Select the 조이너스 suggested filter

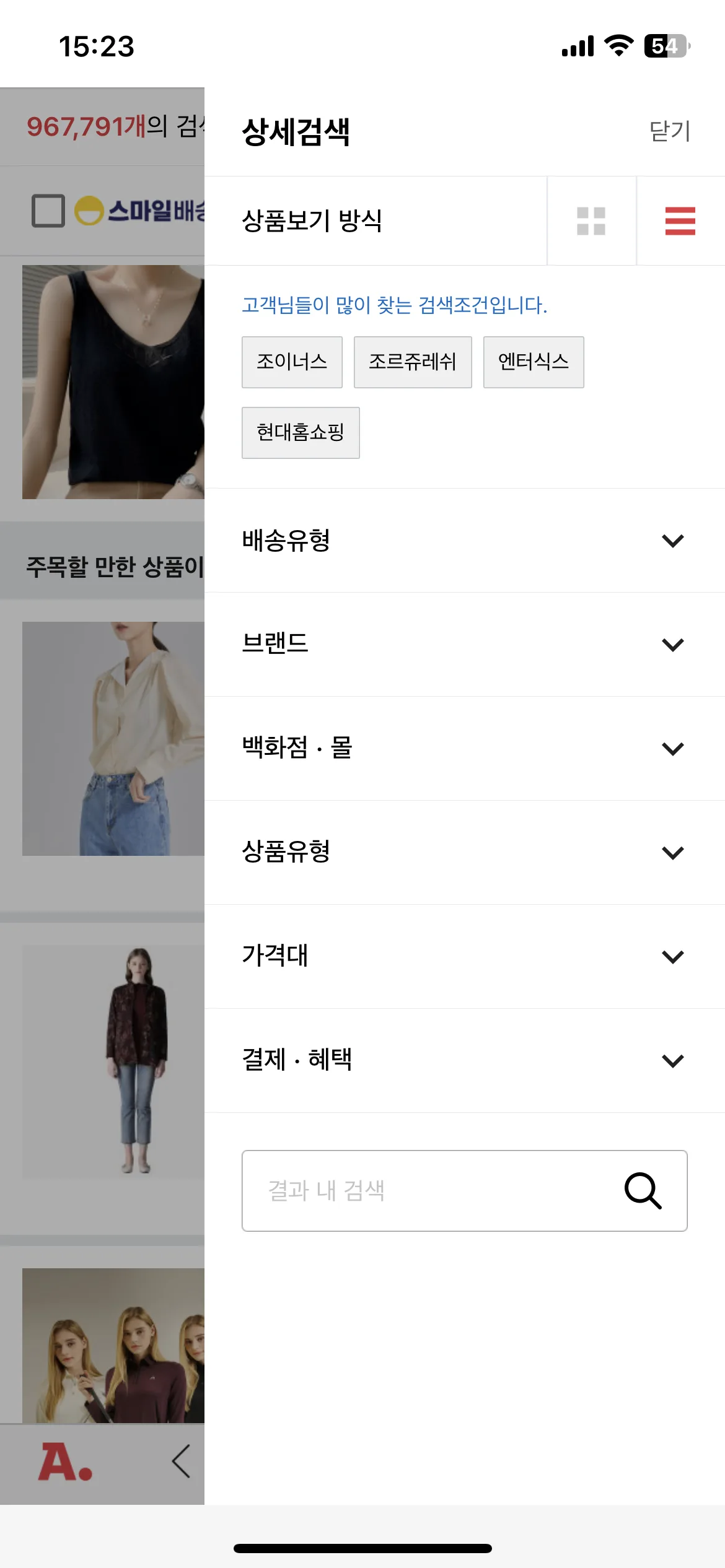pos(292,362)
